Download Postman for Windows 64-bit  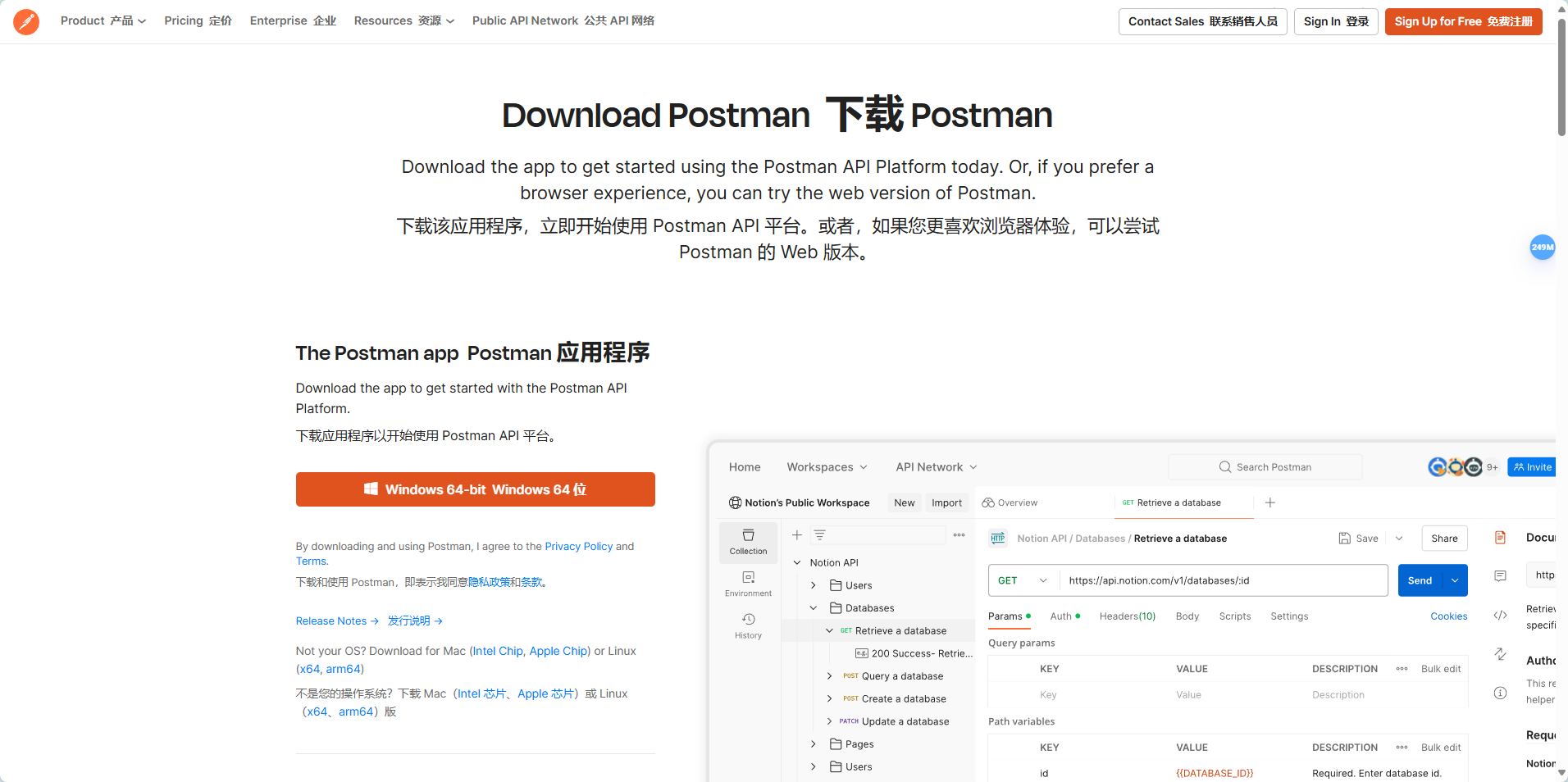[475, 489]
